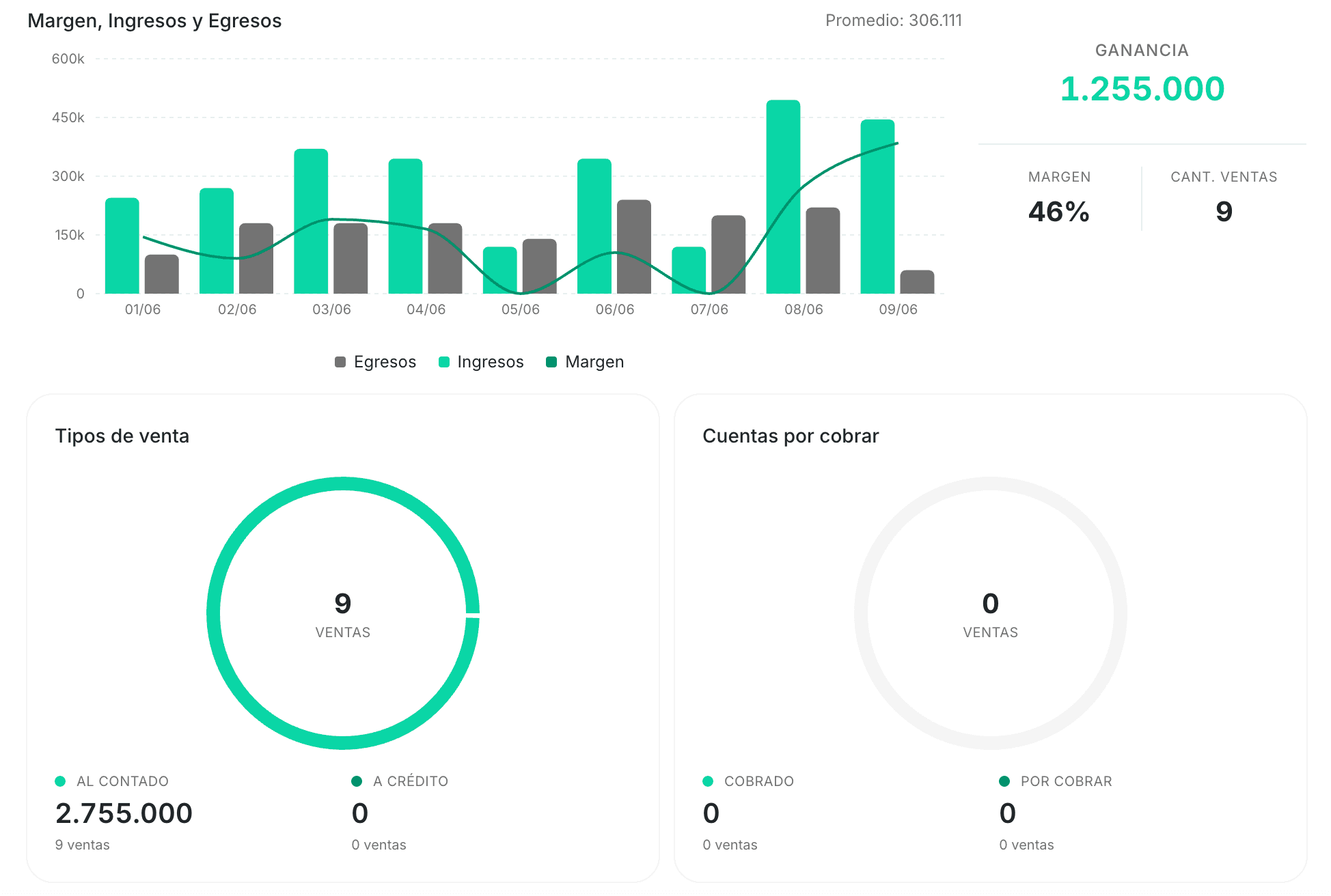1331x896 pixels.
Task: Toggle the Ingresos legend item
Action: [x=481, y=362]
